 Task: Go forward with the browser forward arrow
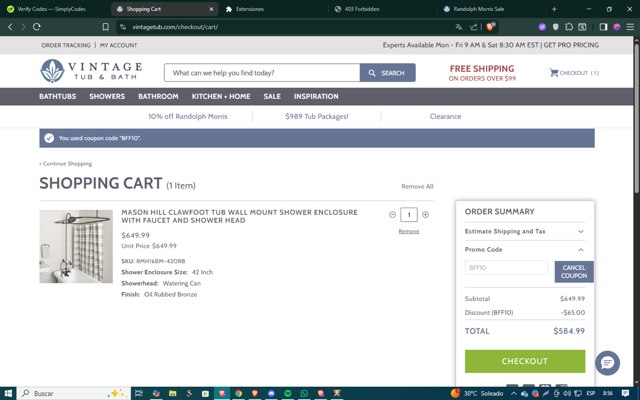click(23, 27)
